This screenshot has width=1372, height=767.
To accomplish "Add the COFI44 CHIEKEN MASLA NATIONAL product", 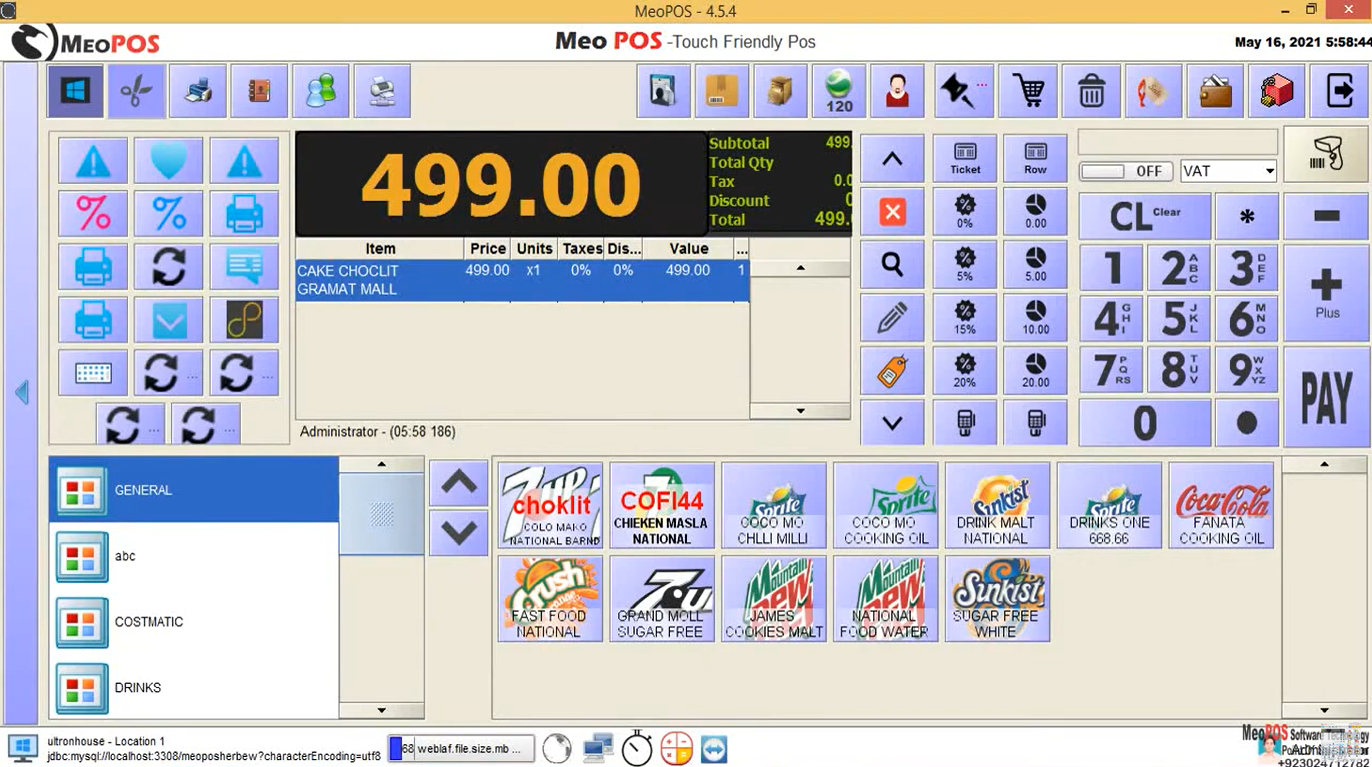I will pyautogui.click(x=661, y=505).
